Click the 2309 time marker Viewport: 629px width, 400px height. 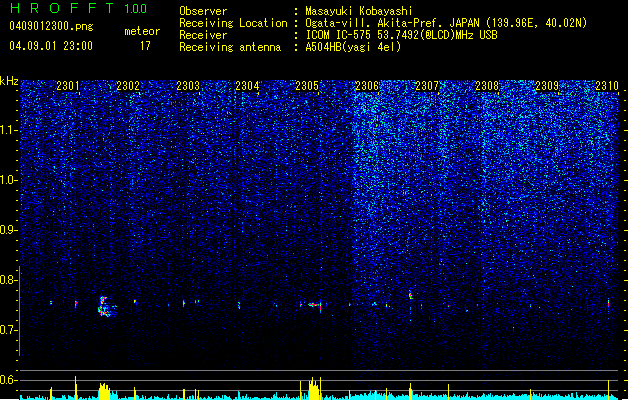(547, 85)
